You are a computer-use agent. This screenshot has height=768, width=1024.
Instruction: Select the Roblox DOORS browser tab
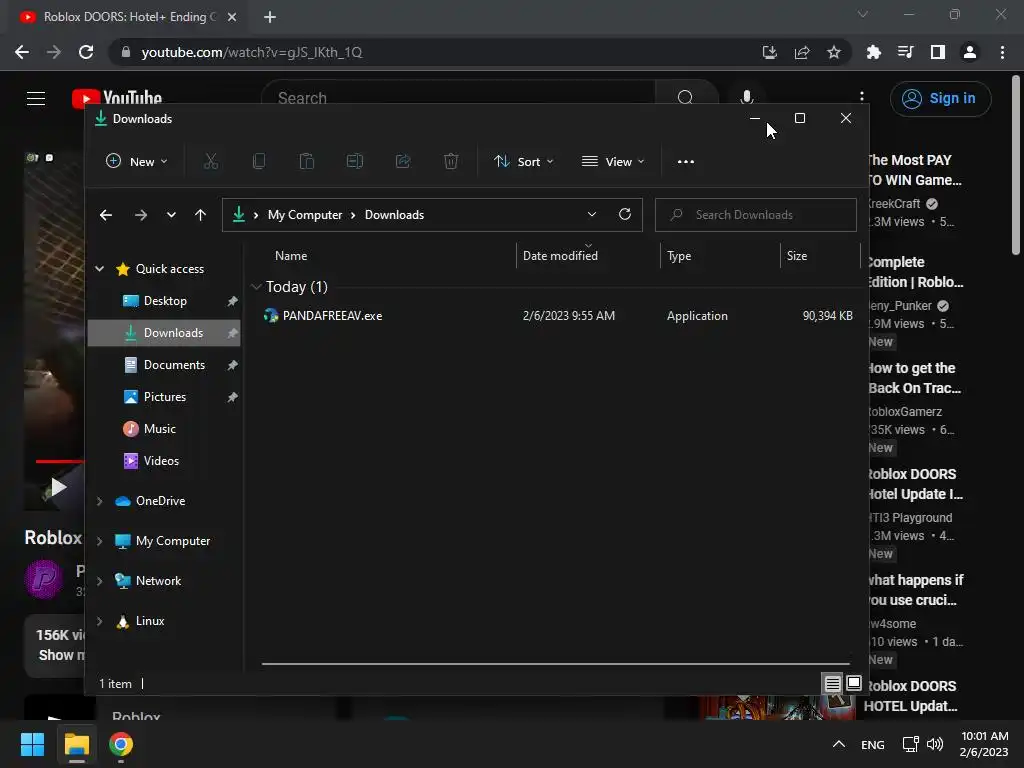tap(128, 17)
